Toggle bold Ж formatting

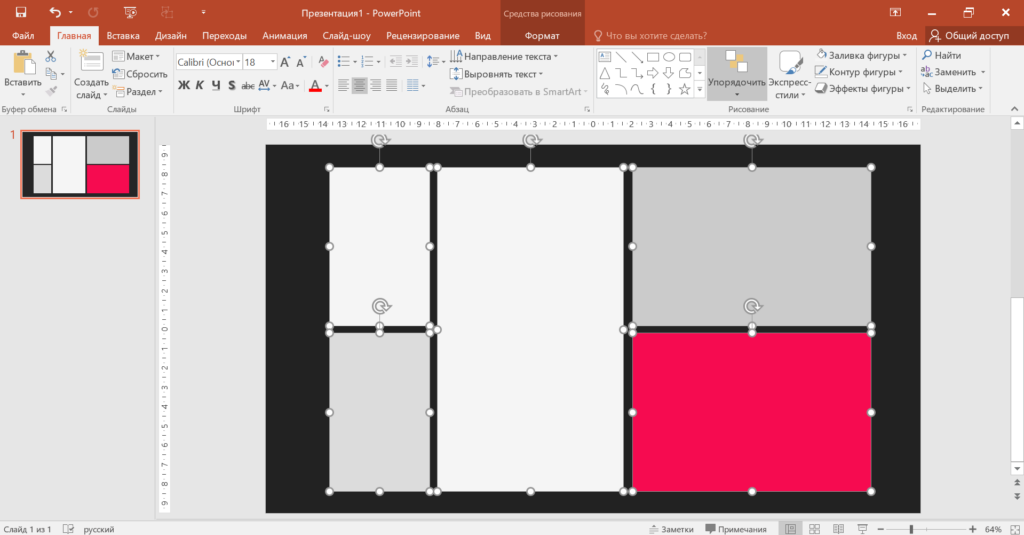pyautogui.click(x=184, y=86)
